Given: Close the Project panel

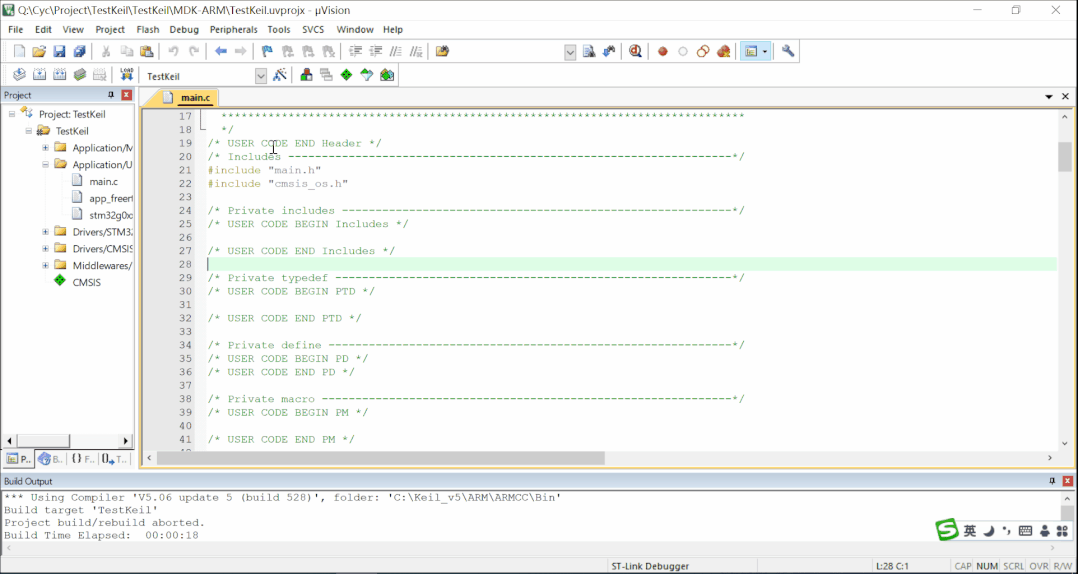Looking at the screenshot, I should coord(126,96).
